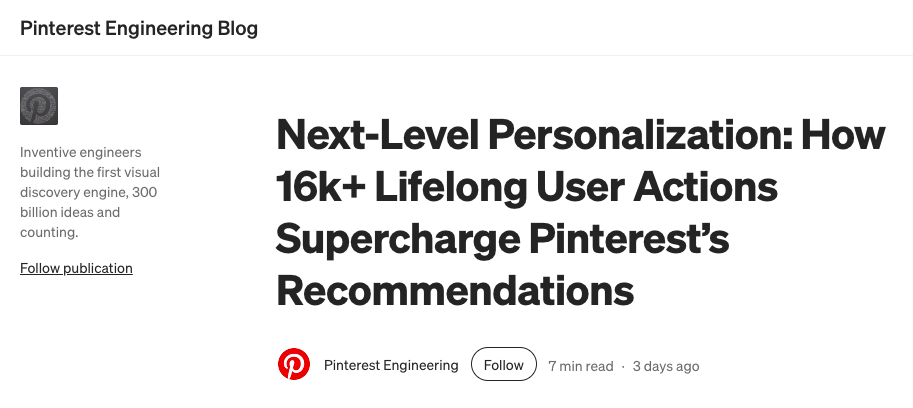Open the Pinterest Engineering author profile
The height and width of the screenshot is (408, 913).
391,366
